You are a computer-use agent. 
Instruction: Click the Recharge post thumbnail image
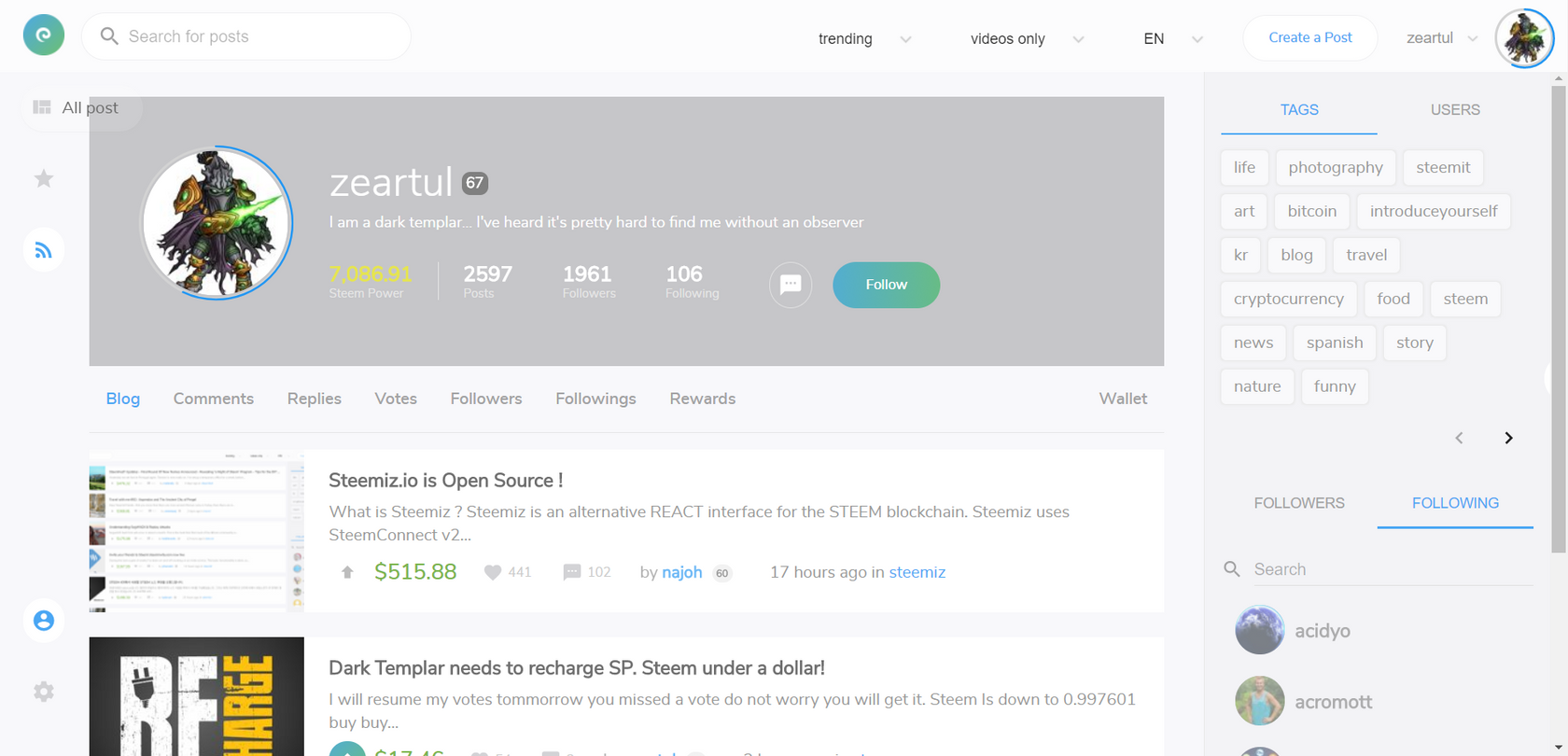197,696
